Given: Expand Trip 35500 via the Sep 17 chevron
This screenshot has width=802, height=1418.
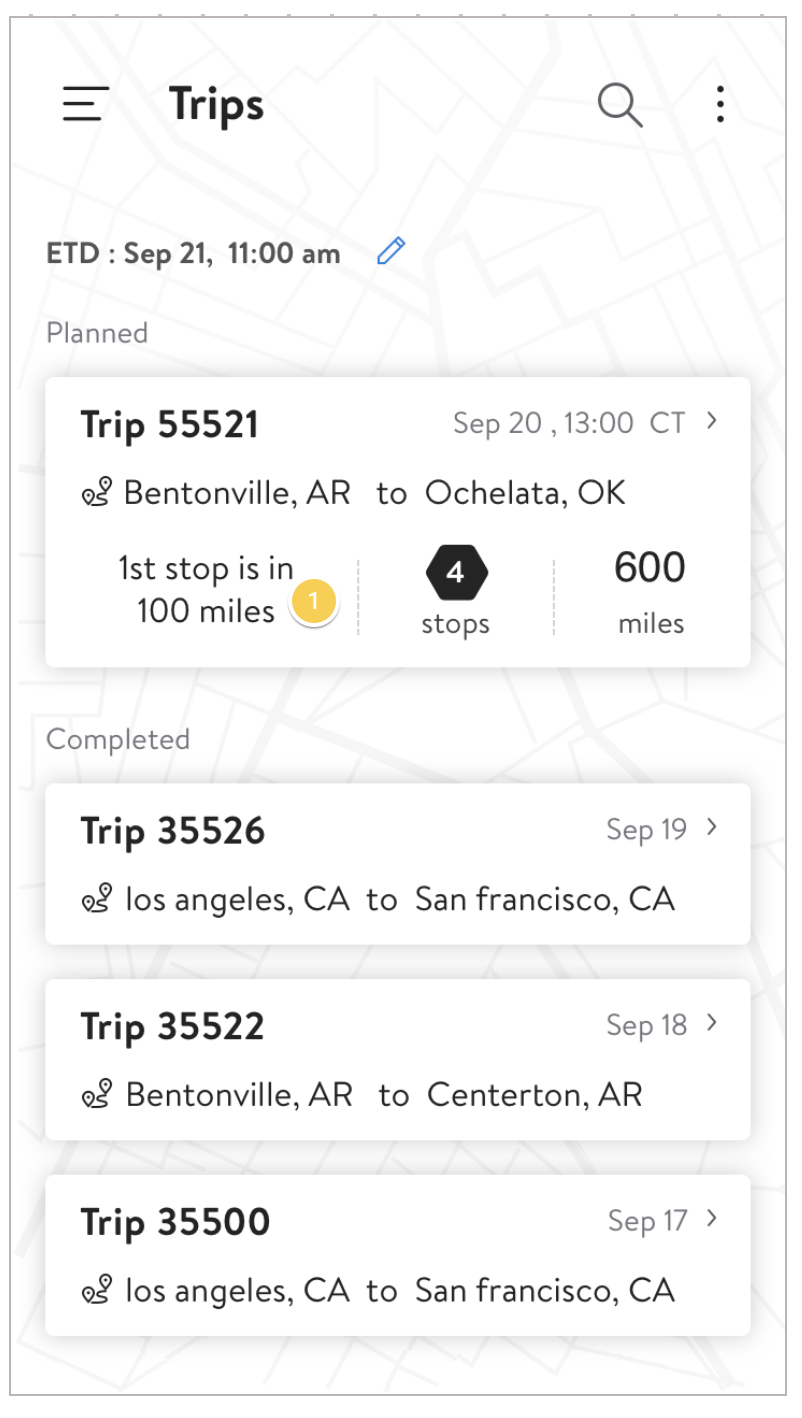Looking at the screenshot, I should [x=712, y=1219].
